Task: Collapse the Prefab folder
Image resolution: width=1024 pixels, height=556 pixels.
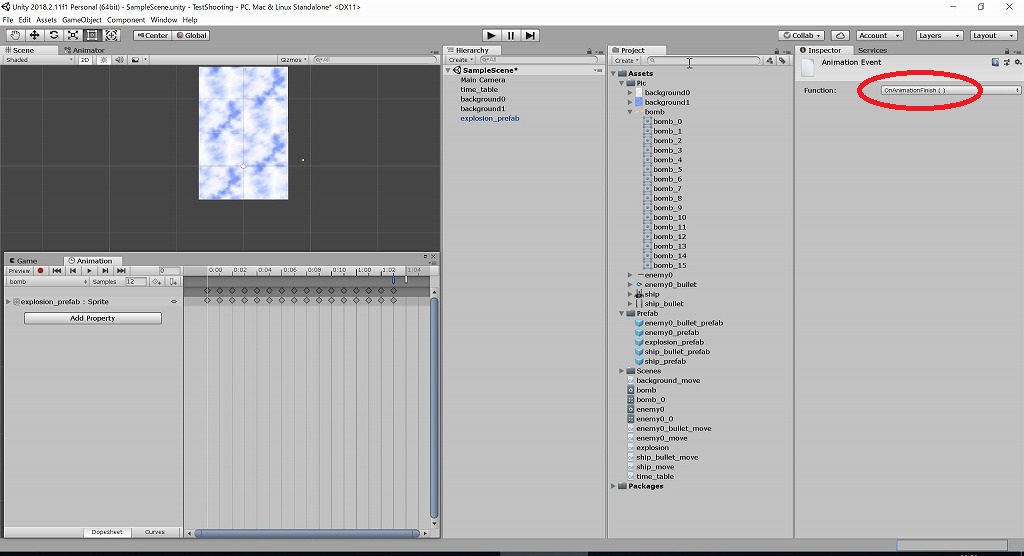Action: click(x=622, y=314)
